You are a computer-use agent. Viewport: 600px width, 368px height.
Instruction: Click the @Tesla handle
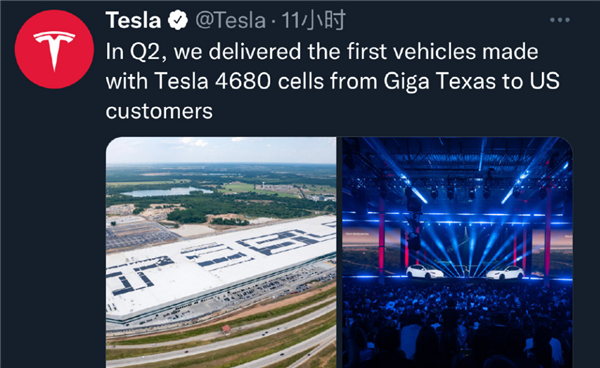[230, 20]
